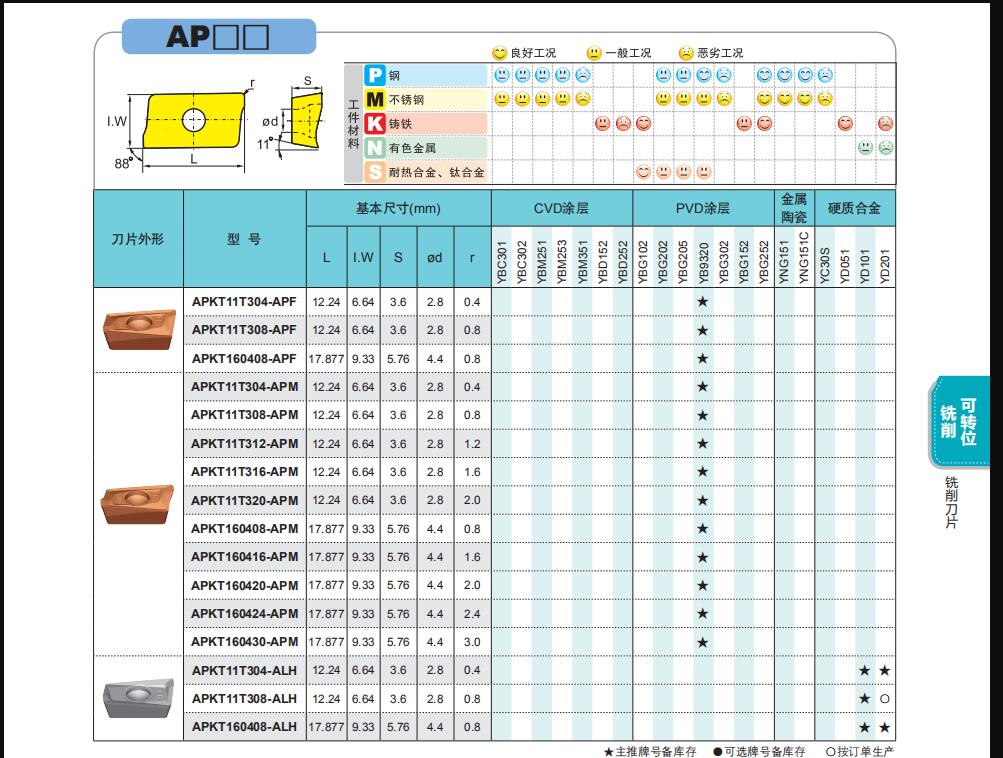Click model number APKT11T320-APM

click(244, 500)
